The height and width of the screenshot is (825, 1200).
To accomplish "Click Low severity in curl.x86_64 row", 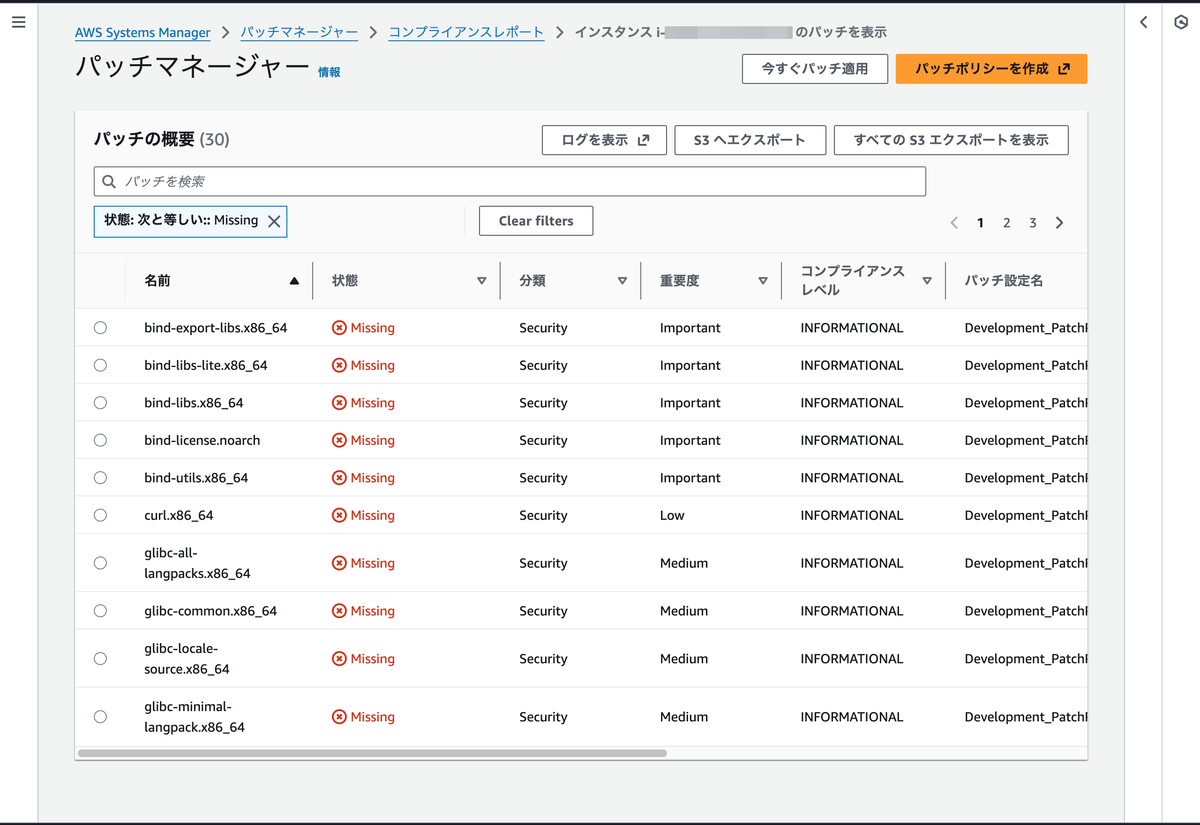I will [672, 515].
